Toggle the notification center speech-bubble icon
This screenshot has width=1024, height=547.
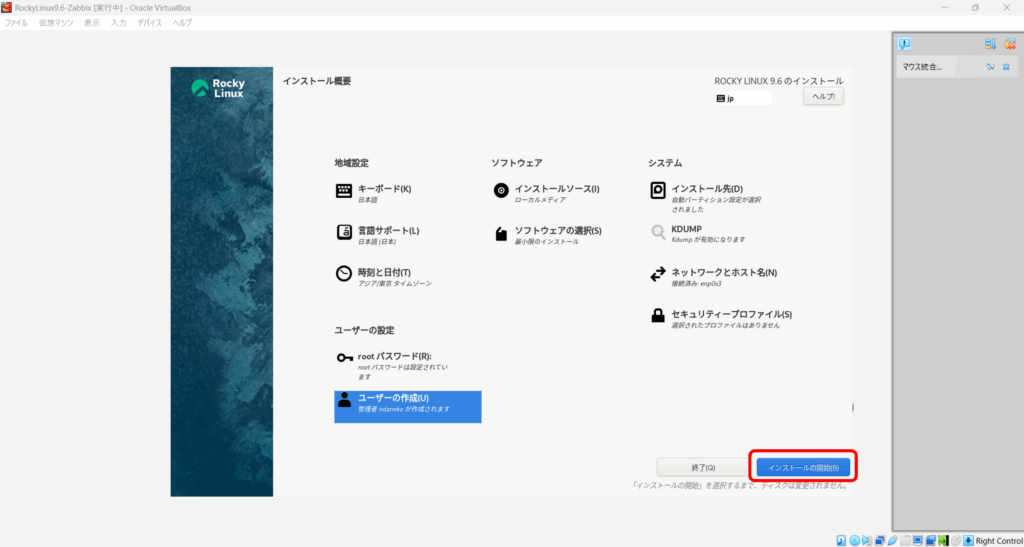pos(904,44)
